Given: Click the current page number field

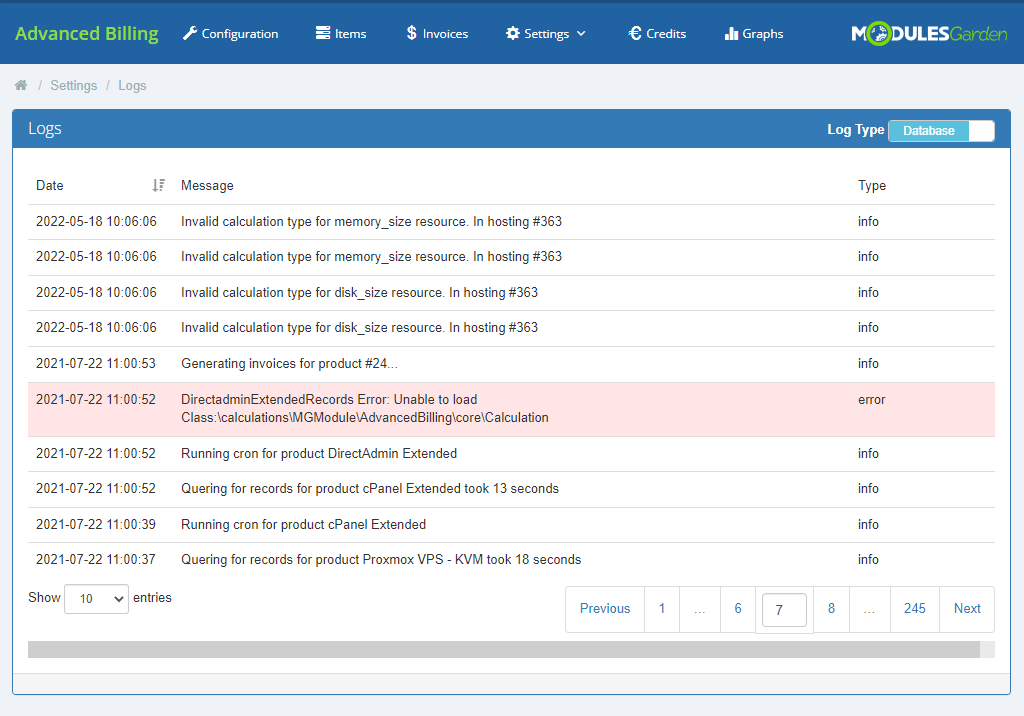Looking at the screenshot, I should 784,610.
